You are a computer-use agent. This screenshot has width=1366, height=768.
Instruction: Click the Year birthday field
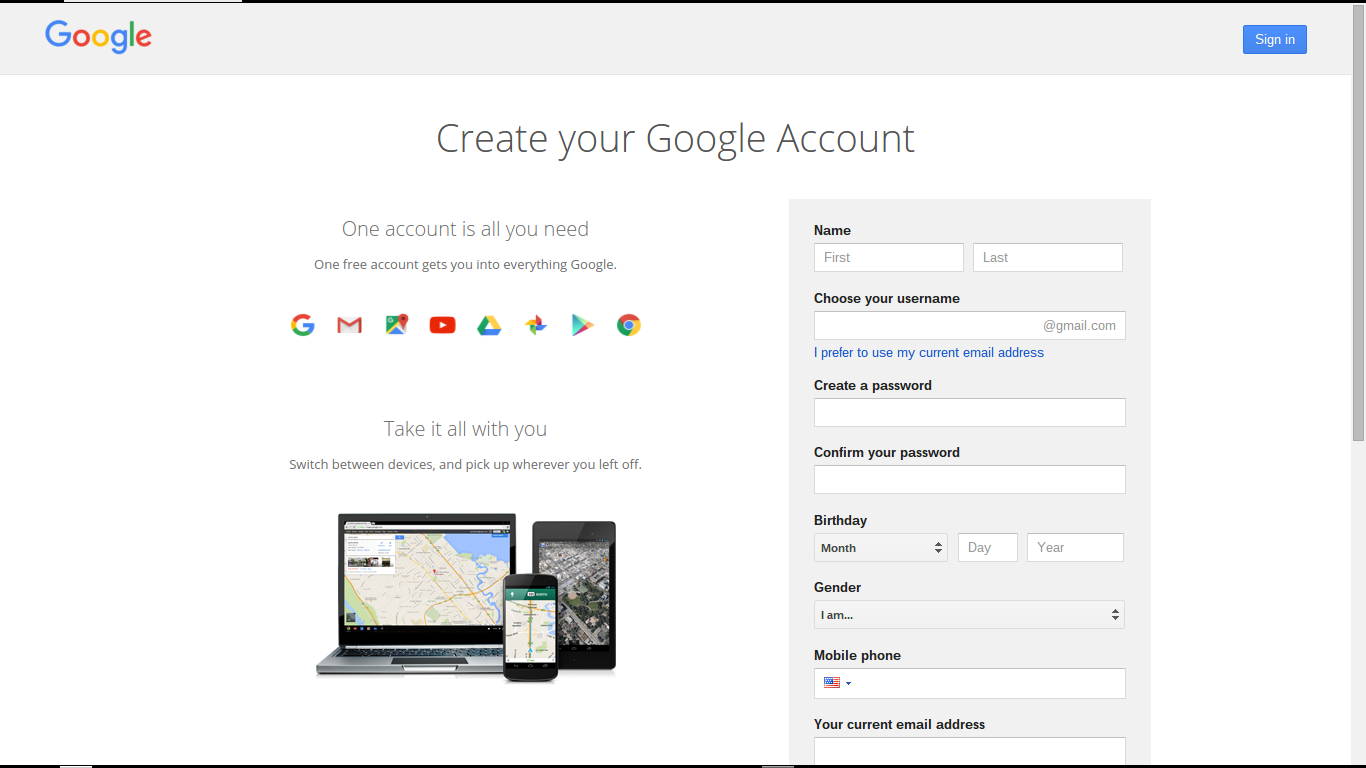point(1075,547)
